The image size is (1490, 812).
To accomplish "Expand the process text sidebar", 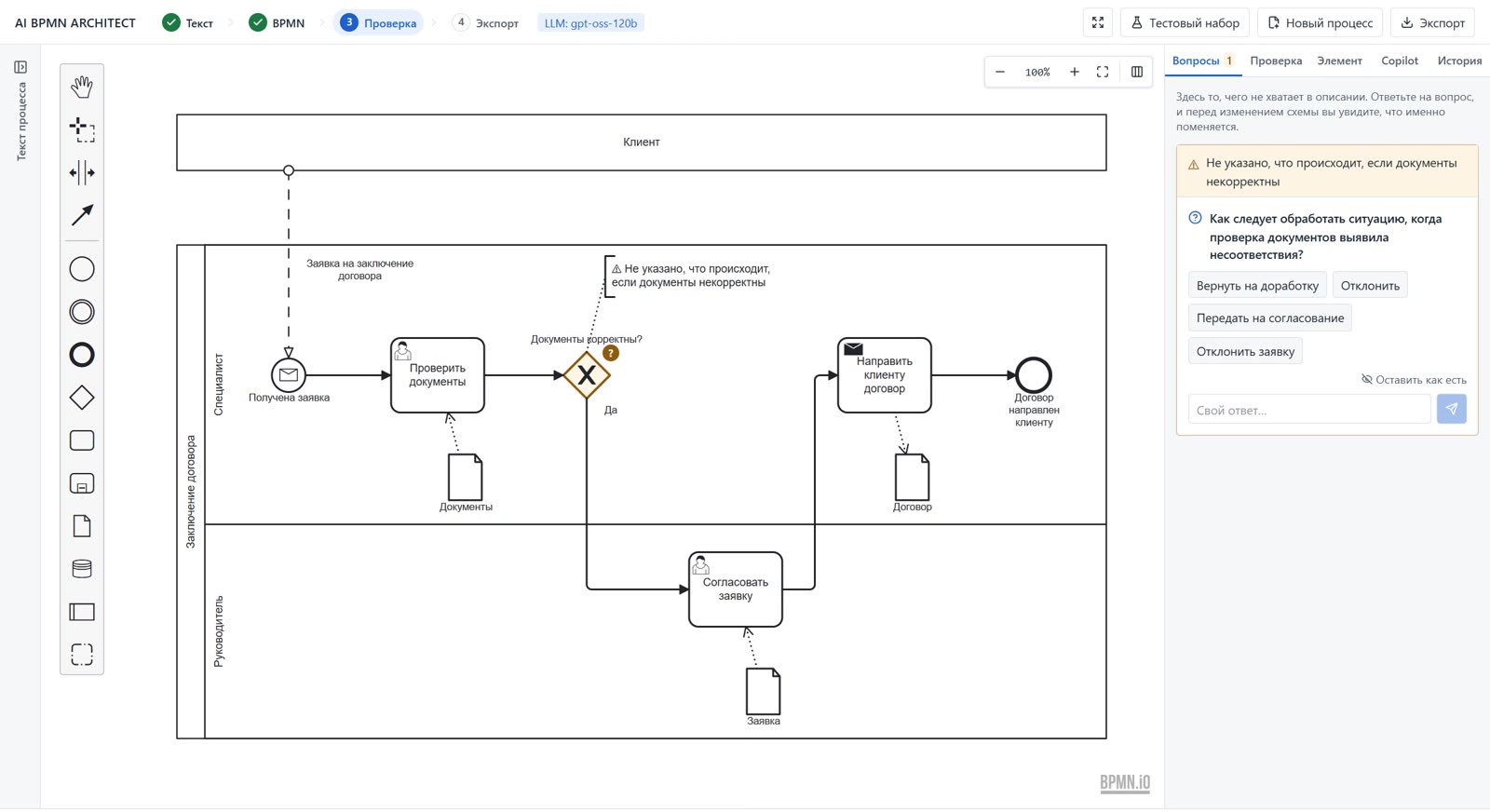I will tap(20, 67).
